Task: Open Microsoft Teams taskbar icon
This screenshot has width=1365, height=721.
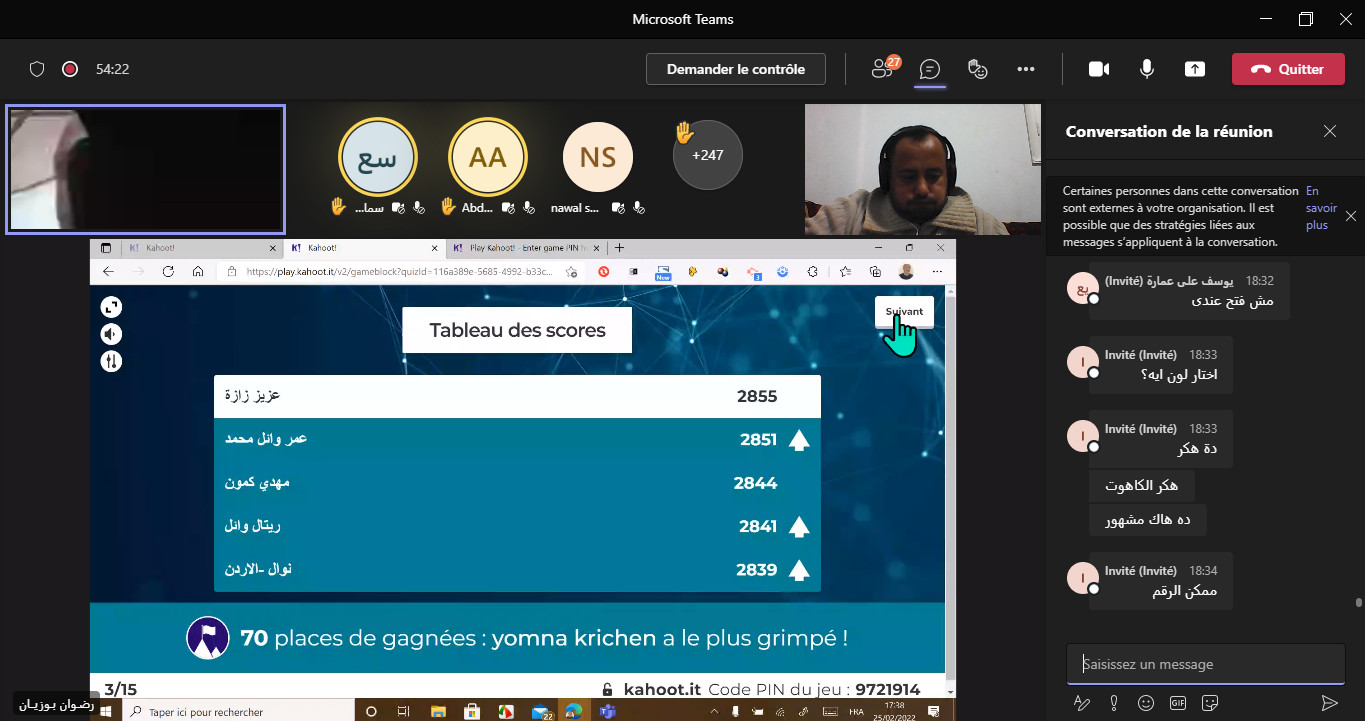Action: (606, 712)
